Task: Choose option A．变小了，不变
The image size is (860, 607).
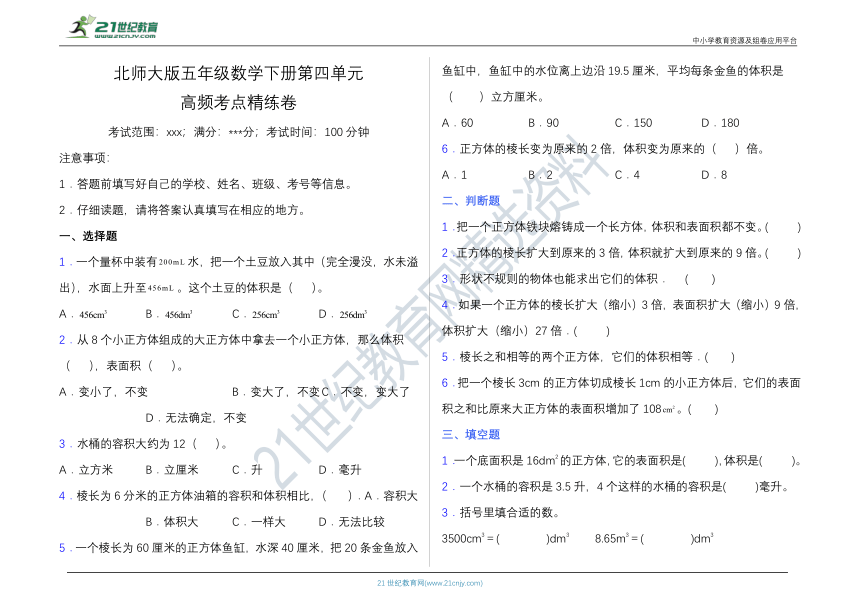Action: click(104, 392)
